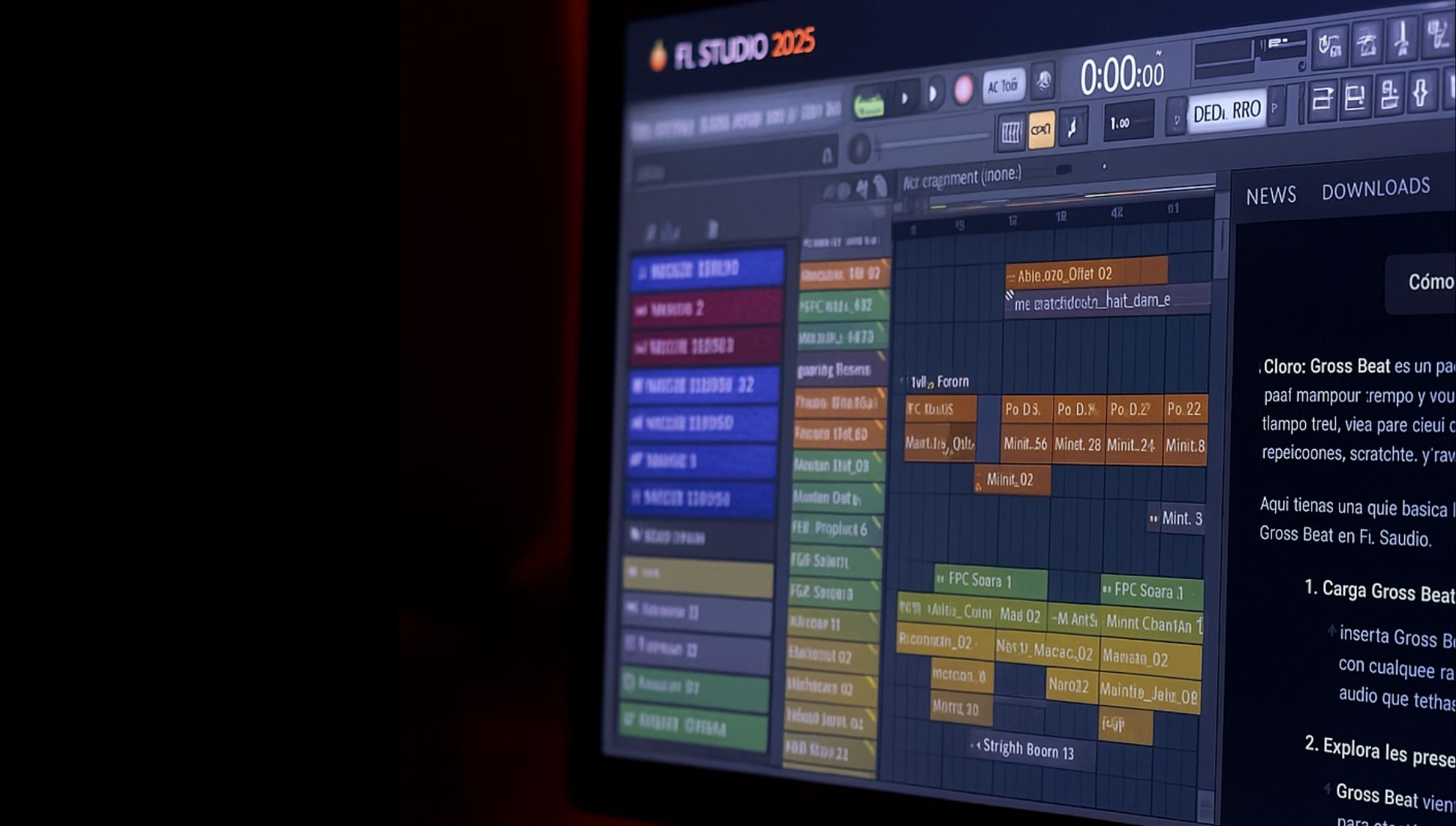Switch to the NEWS tab

(1271, 196)
